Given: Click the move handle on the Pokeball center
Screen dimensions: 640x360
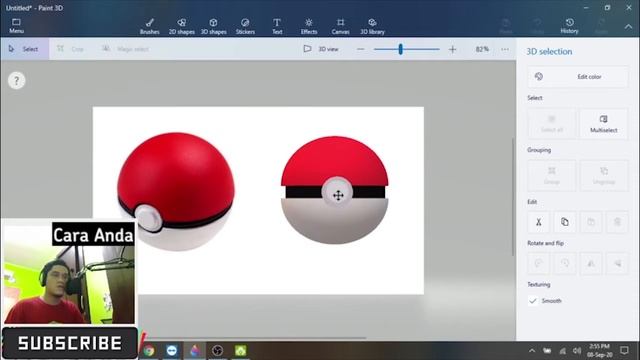Looking at the screenshot, I should [x=338, y=196].
